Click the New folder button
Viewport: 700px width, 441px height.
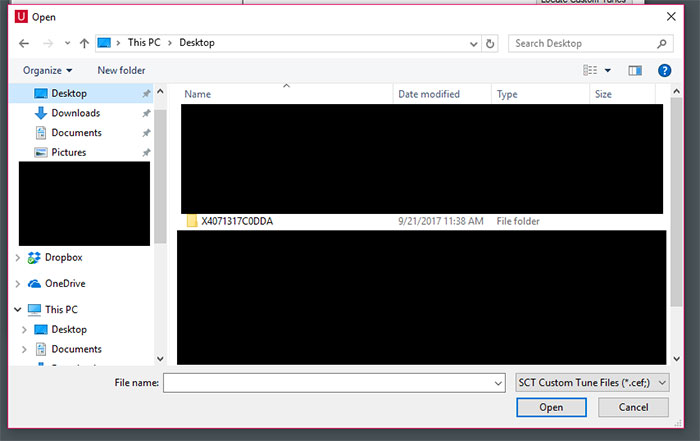(121, 70)
